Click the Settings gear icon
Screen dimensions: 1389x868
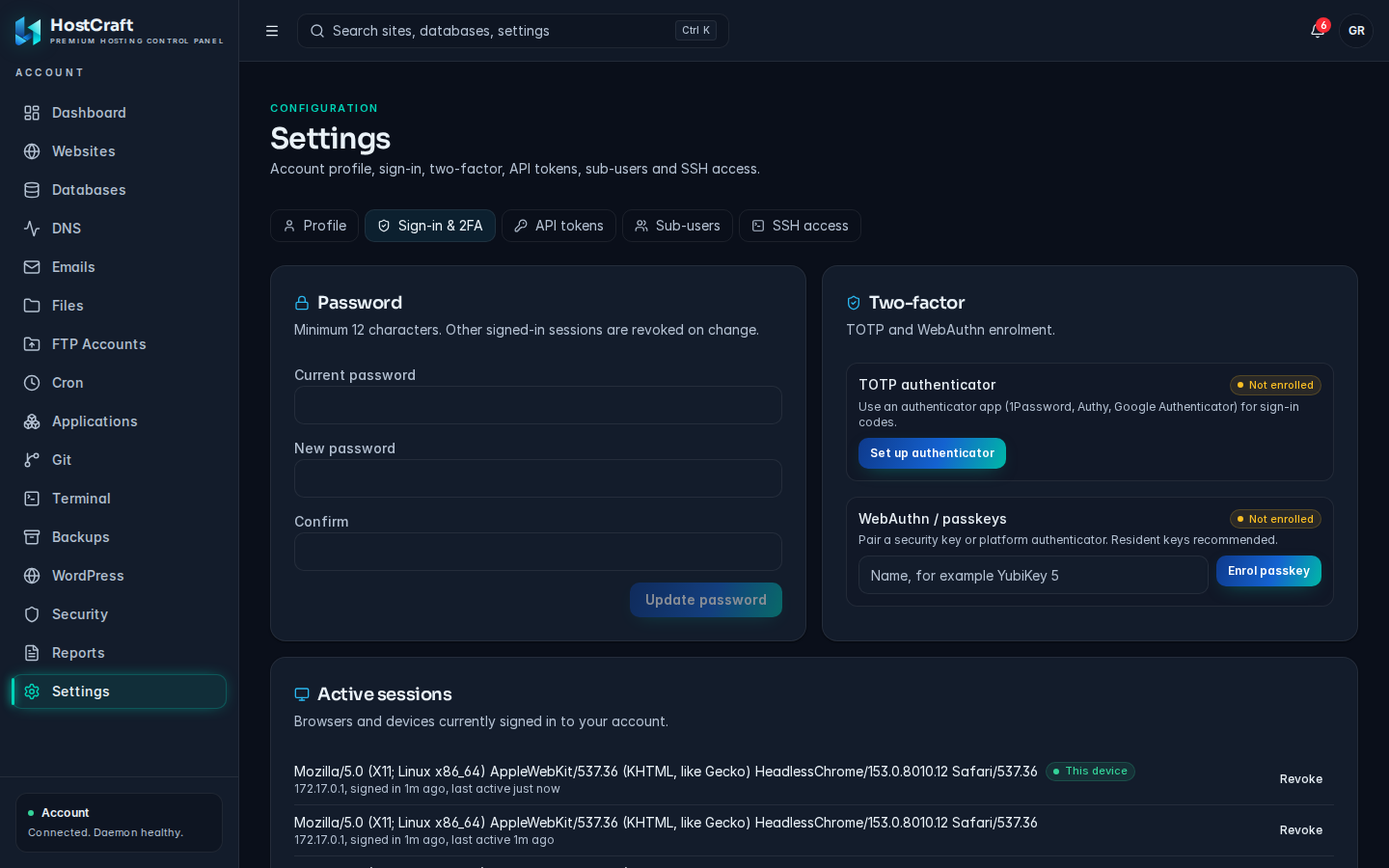(x=32, y=692)
